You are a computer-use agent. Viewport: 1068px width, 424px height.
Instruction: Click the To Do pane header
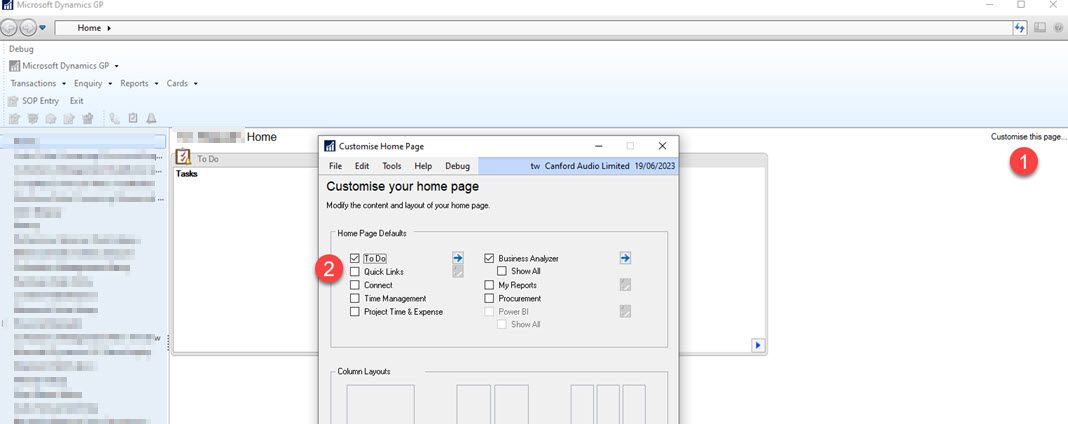click(x=470, y=159)
